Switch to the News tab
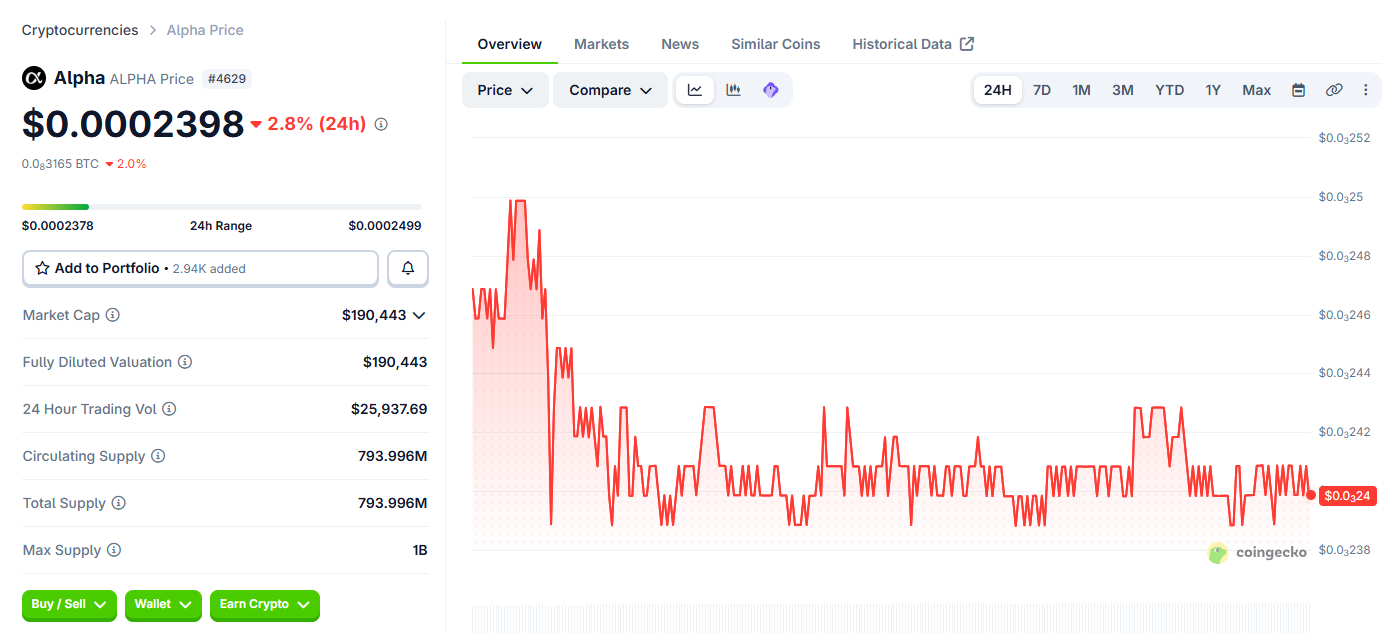The width and height of the screenshot is (1389, 633). click(x=680, y=44)
